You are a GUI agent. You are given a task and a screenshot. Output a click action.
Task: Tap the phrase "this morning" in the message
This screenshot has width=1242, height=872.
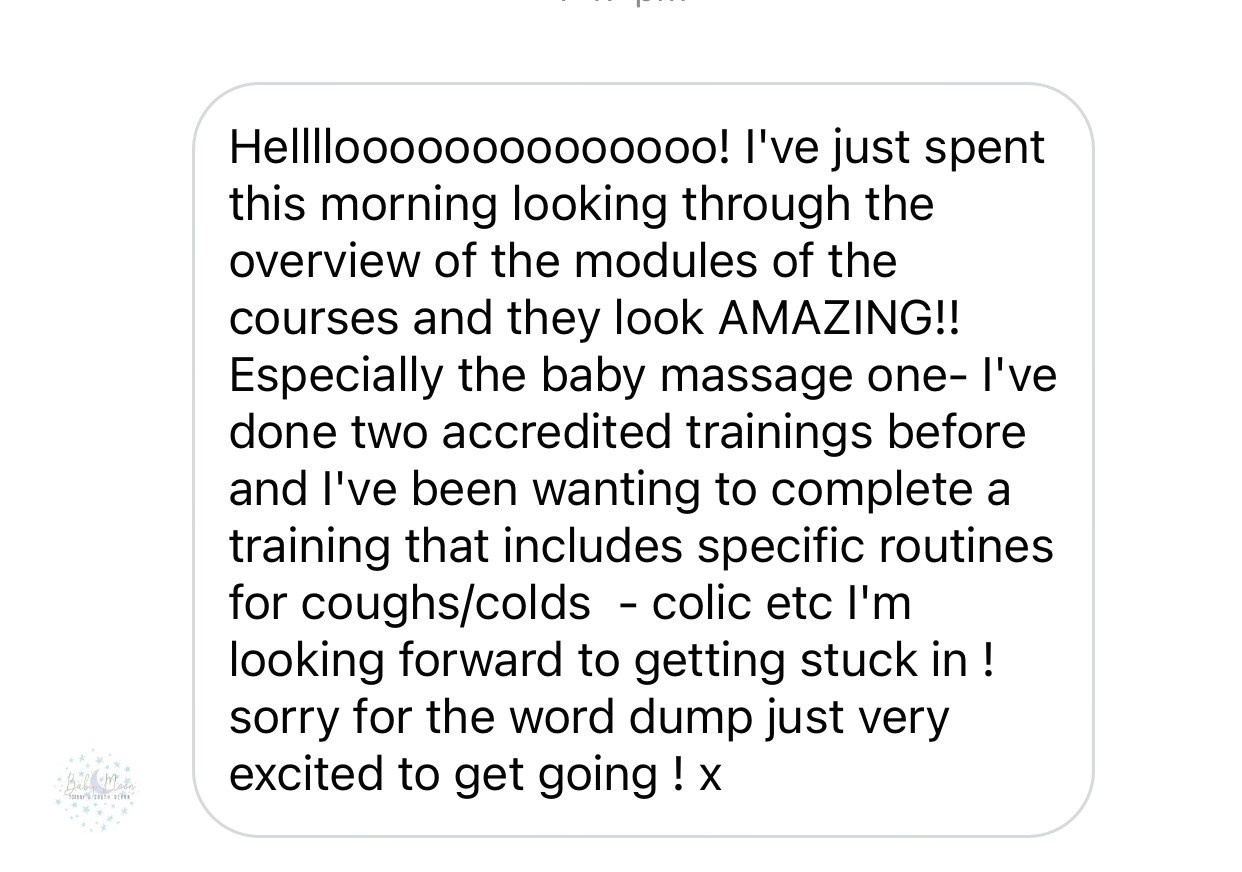point(363,206)
